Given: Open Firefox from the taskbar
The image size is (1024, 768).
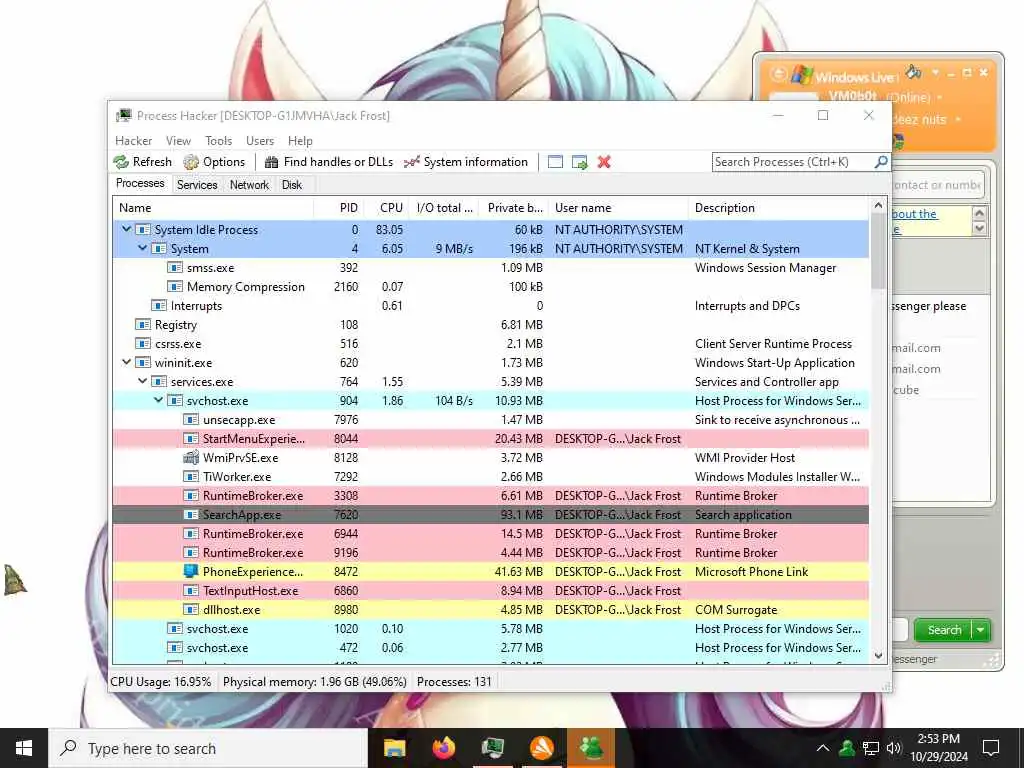Looking at the screenshot, I should pos(444,748).
